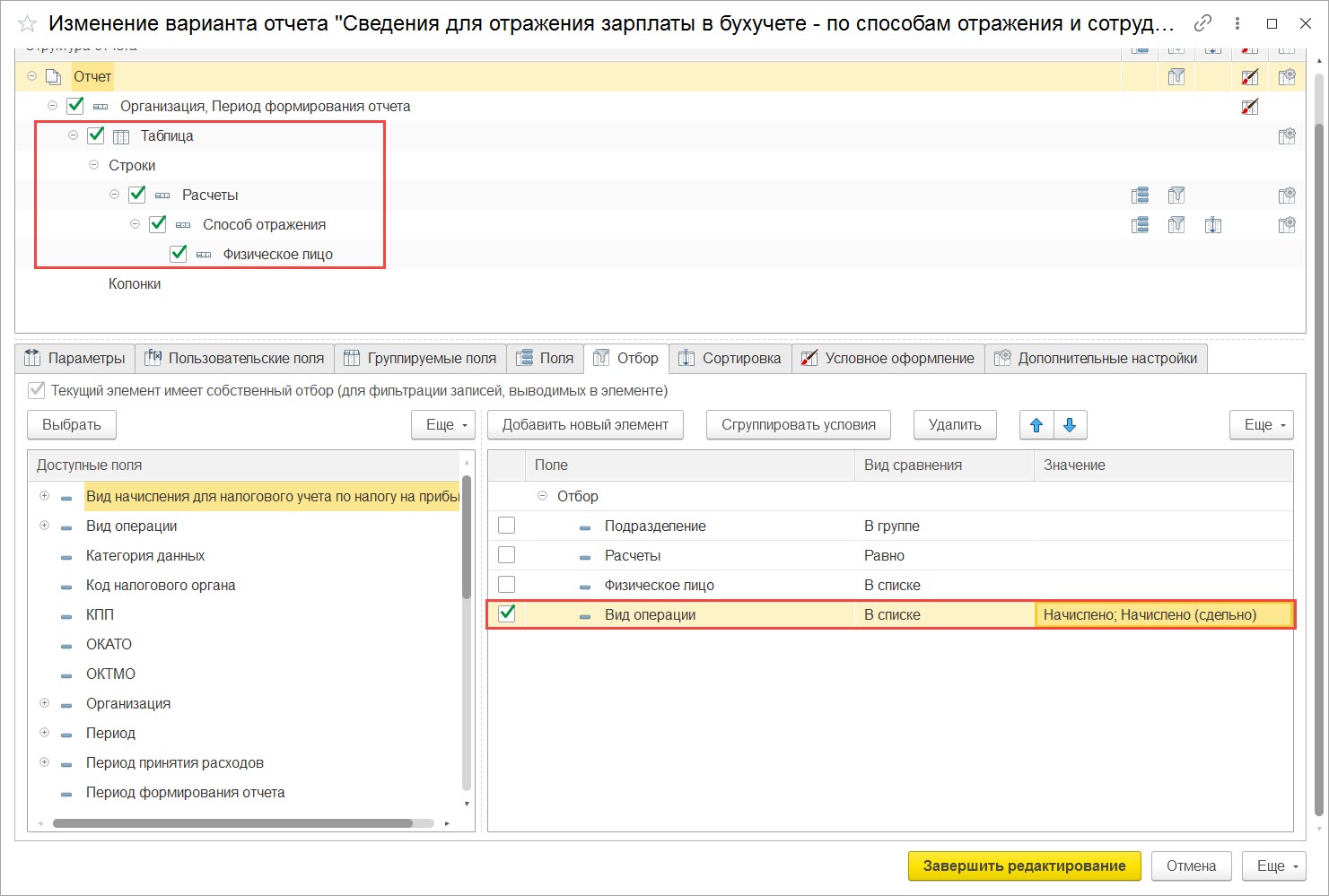
Task: Select В списке comparison for Вид операции
Action: click(x=944, y=615)
